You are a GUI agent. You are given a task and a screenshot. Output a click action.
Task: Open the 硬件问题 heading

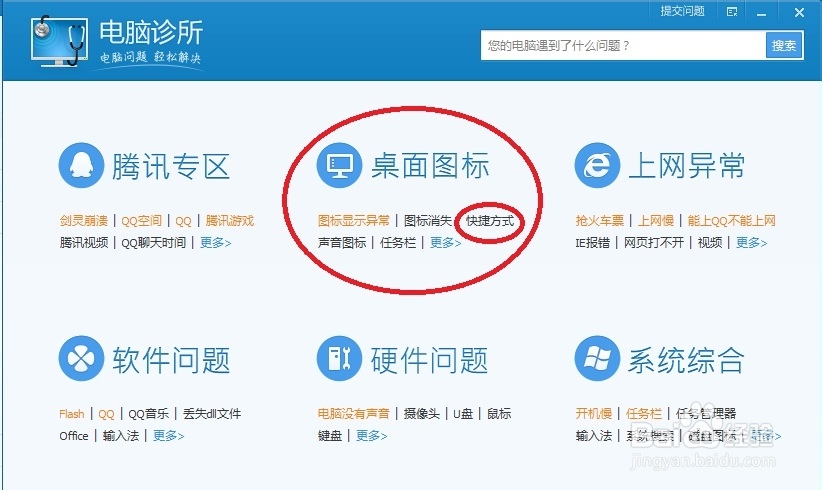coord(429,360)
